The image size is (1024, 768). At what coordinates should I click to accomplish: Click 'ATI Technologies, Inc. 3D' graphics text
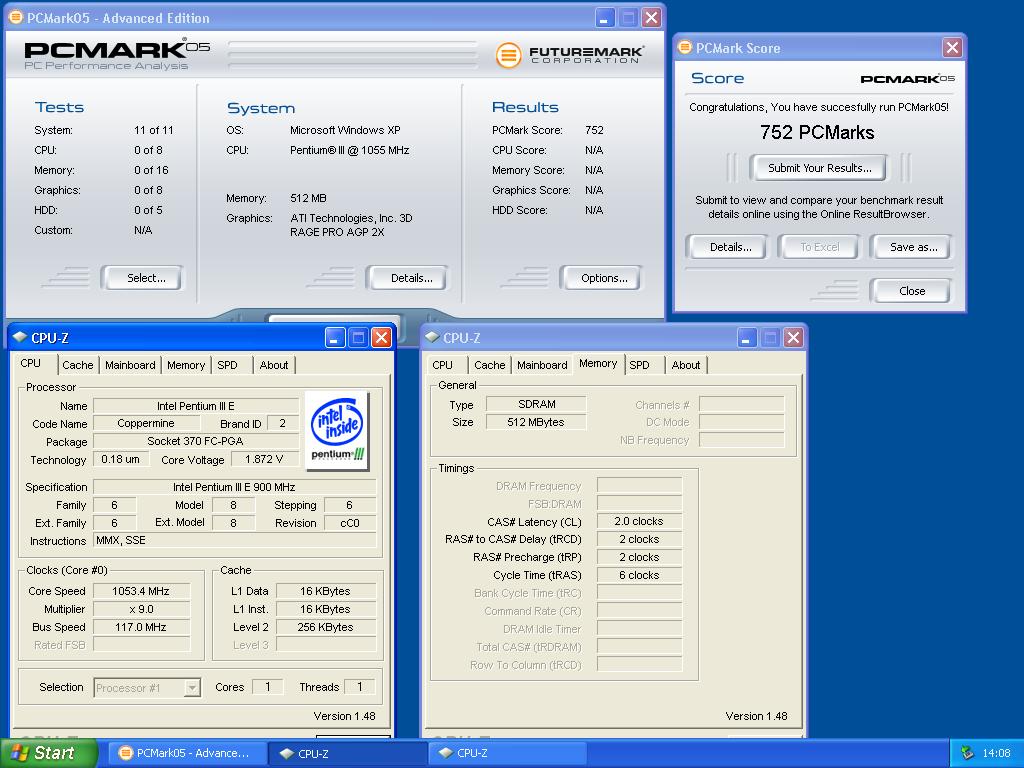[x=351, y=218]
